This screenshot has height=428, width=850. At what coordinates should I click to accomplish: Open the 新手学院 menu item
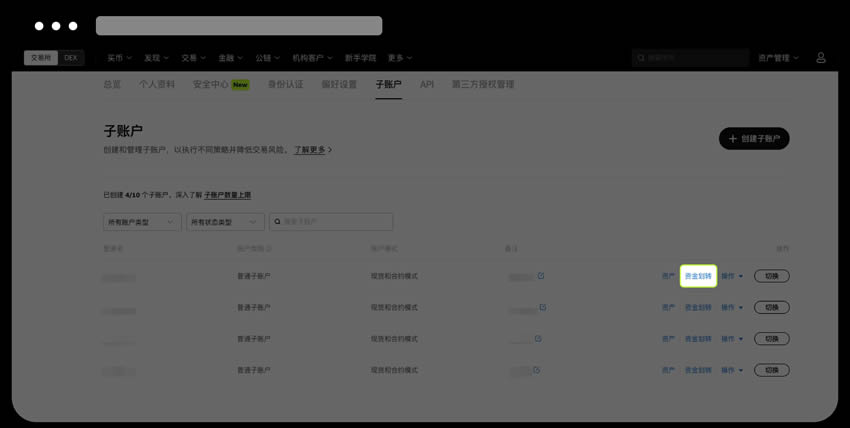click(360, 58)
